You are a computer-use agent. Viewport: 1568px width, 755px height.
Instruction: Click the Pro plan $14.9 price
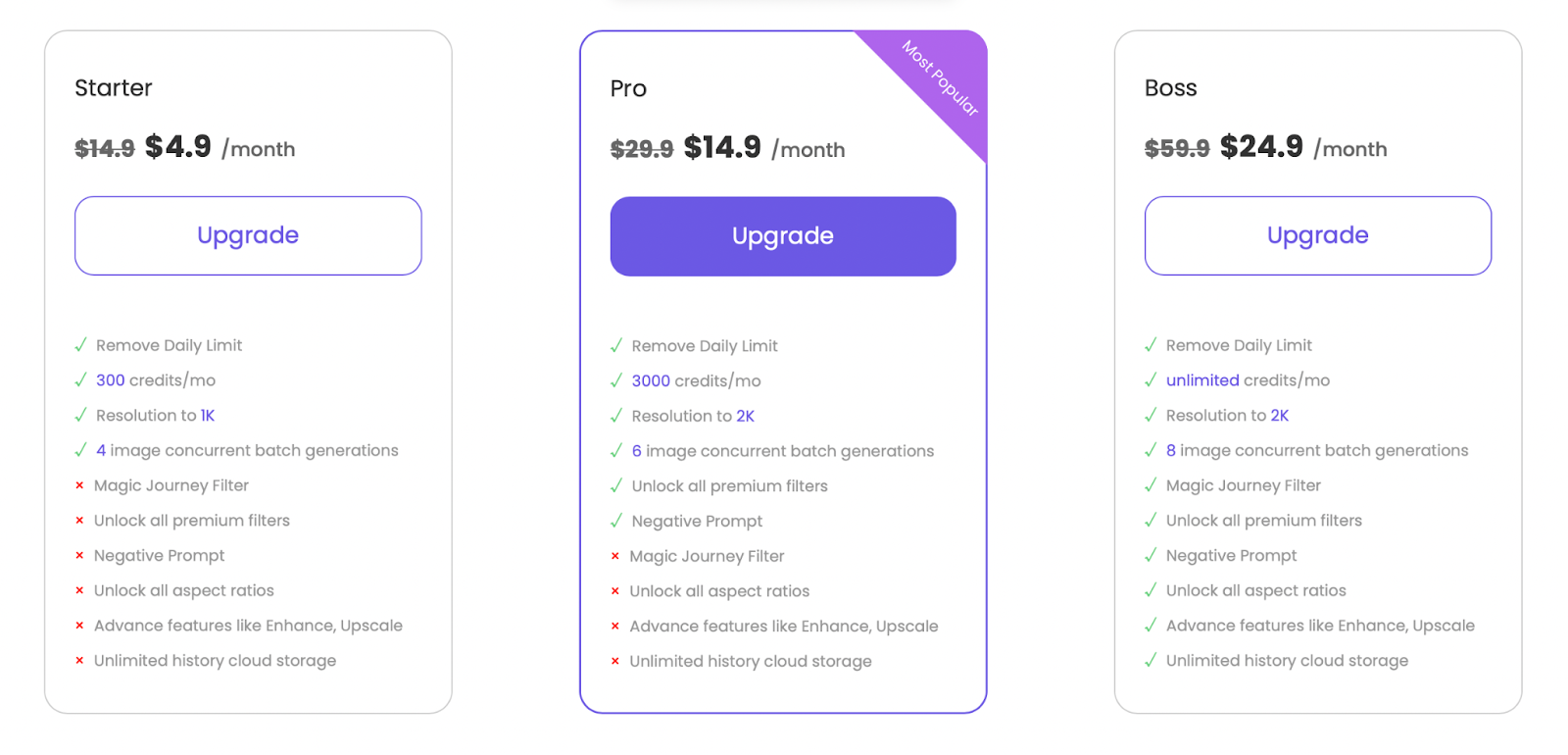722,147
